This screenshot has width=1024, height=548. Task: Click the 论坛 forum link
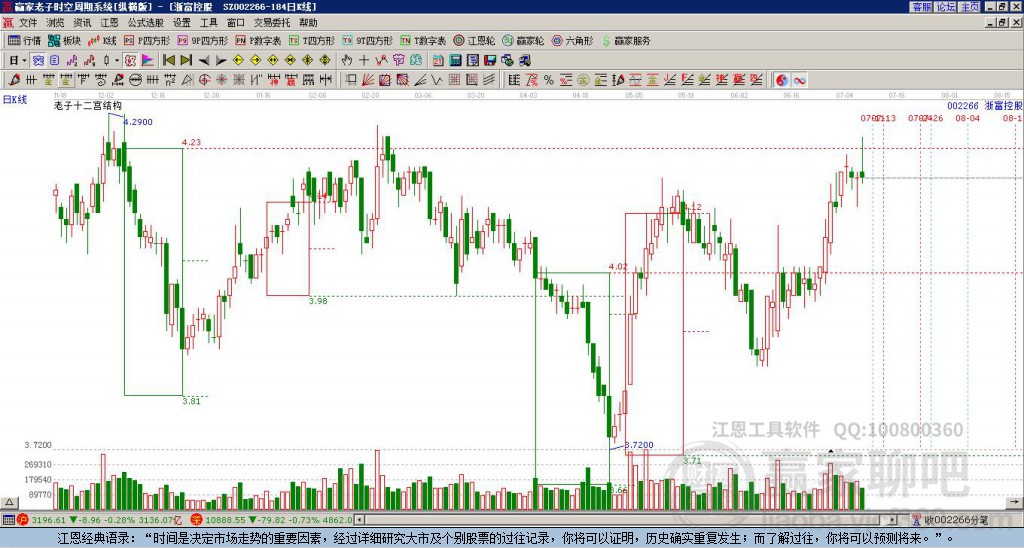[x=946, y=6]
